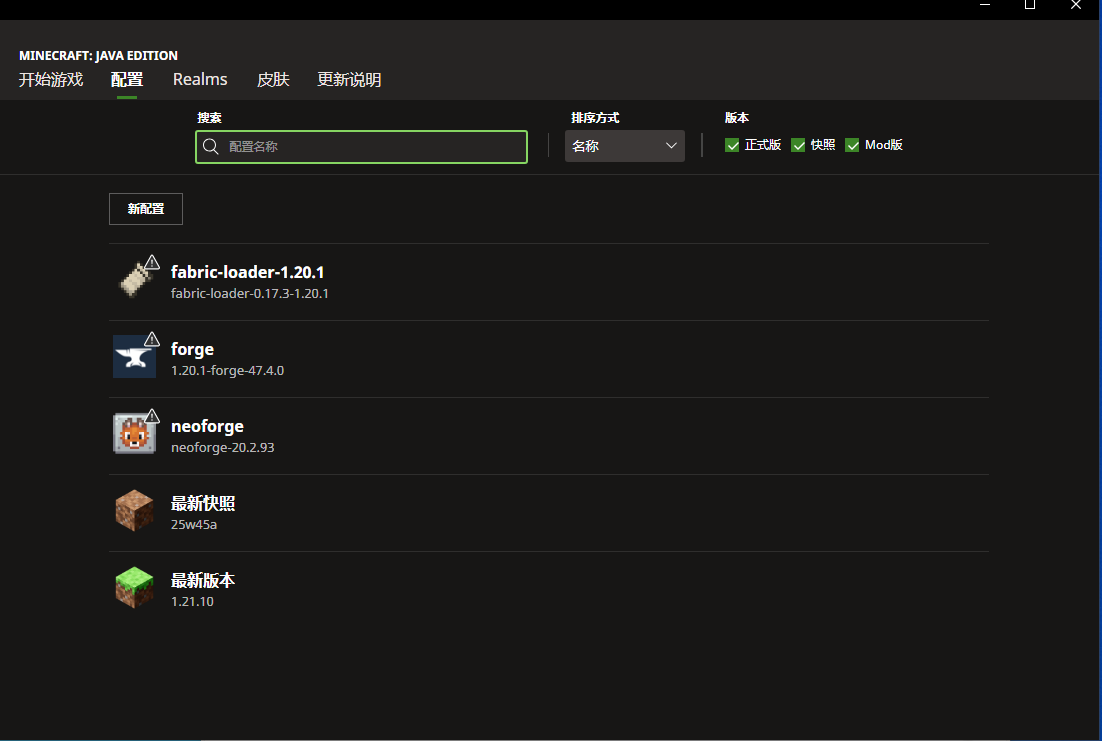Viewport: 1102px width, 741px height.
Task: Select the 开始游戏 menu item
Action: click(51, 79)
